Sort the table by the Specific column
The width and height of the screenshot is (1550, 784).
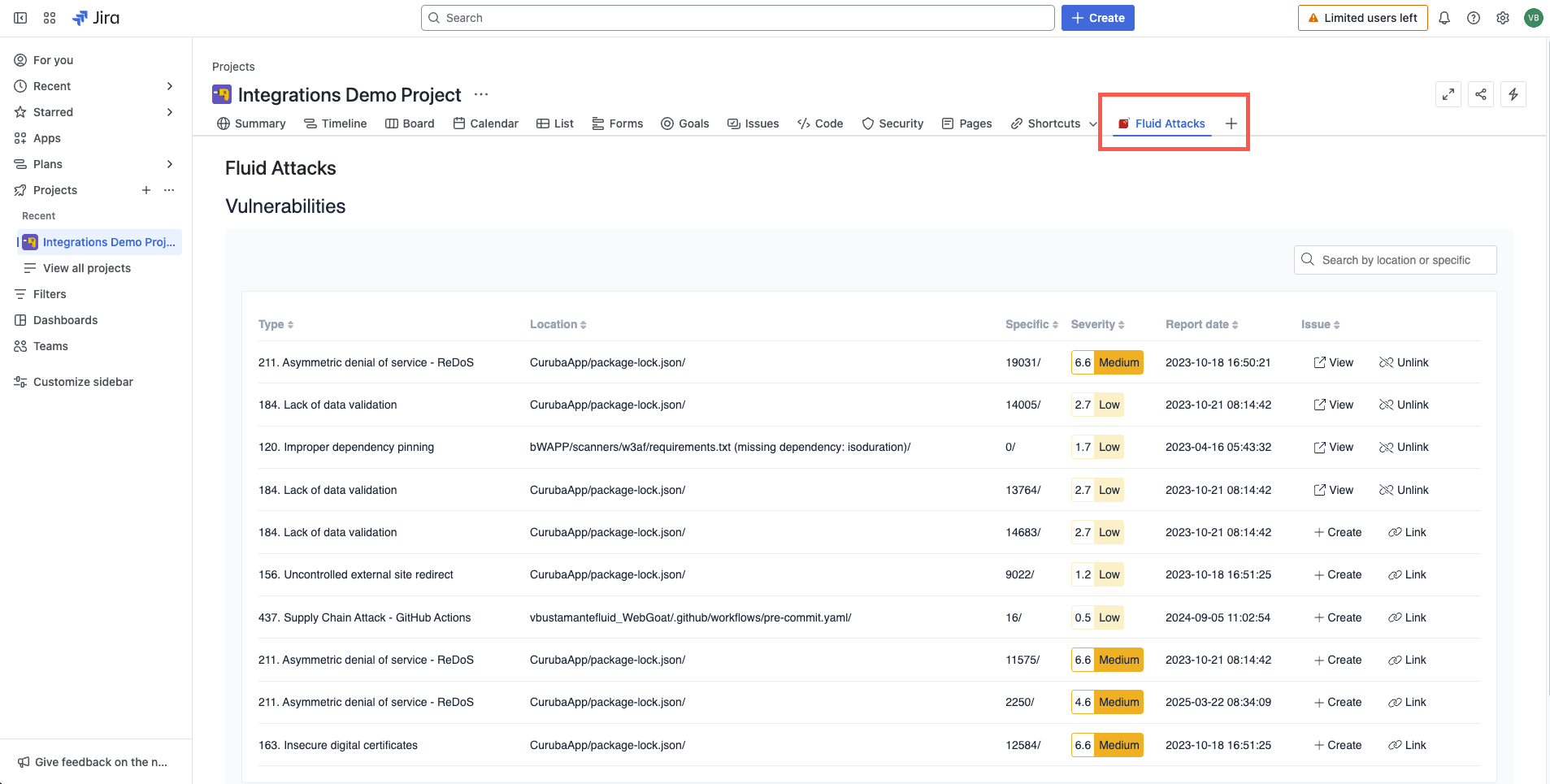coord(1031,324)
